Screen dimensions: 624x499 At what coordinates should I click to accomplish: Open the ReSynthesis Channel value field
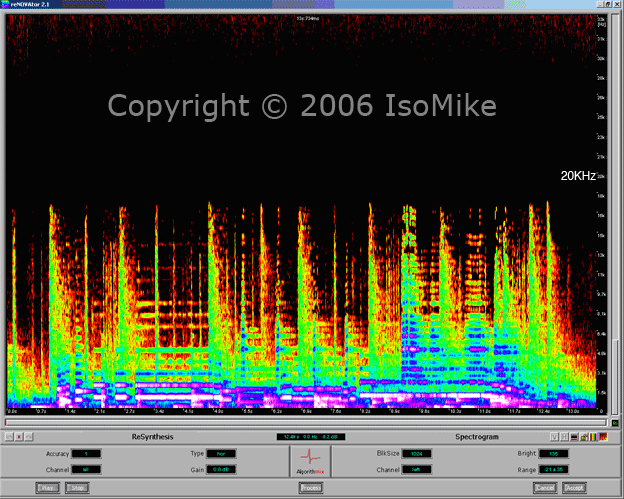click(86, 470)
